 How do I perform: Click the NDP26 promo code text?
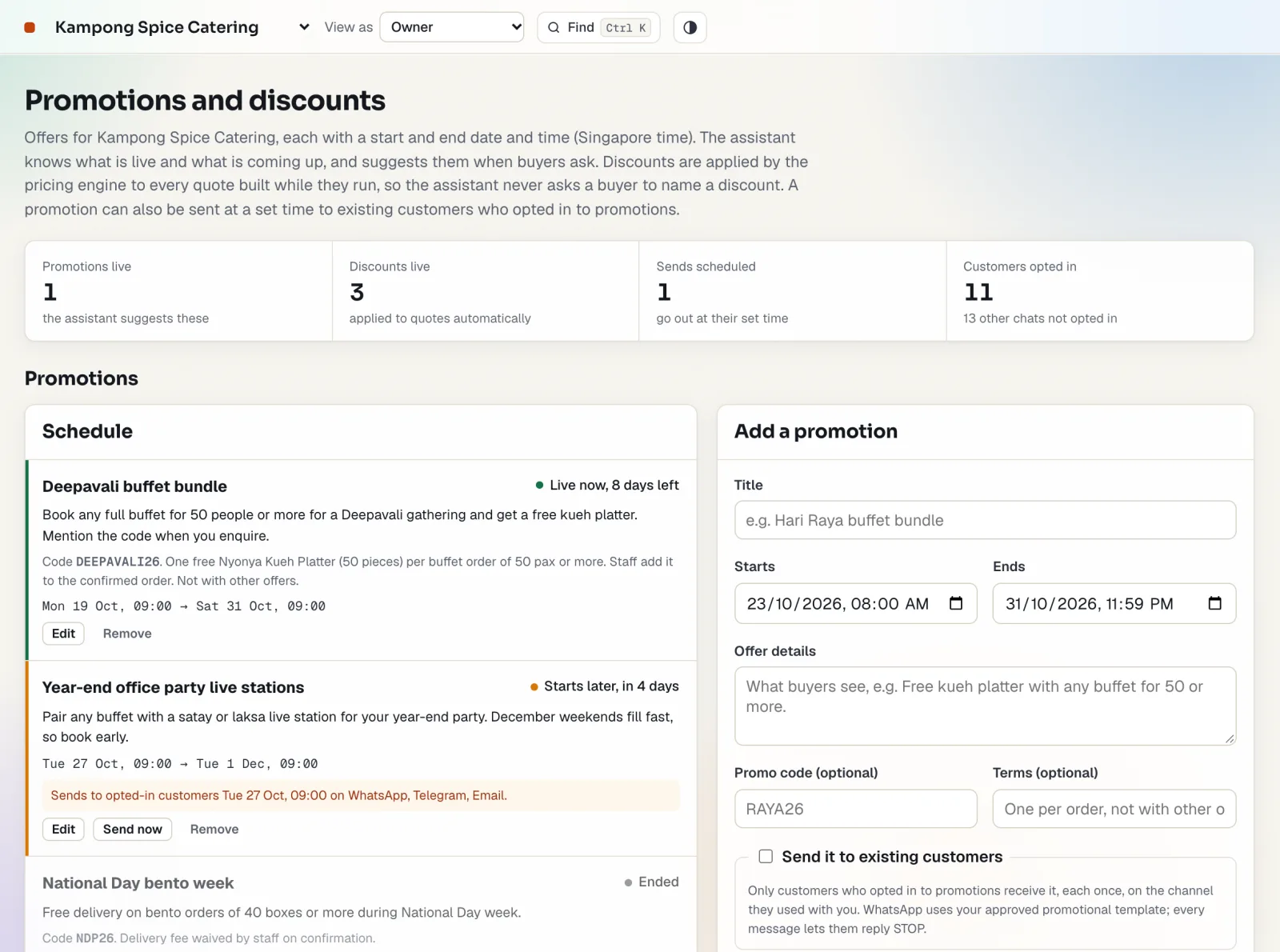pos(95,938)
